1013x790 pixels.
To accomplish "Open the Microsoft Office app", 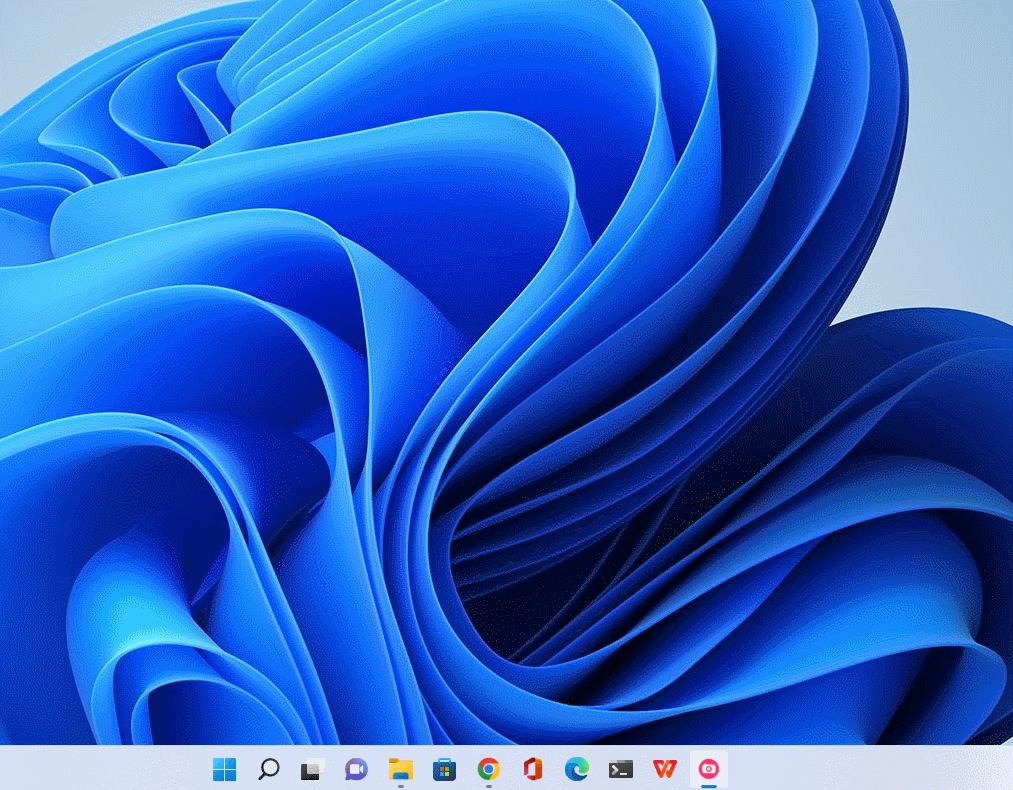I will [532, 769].
